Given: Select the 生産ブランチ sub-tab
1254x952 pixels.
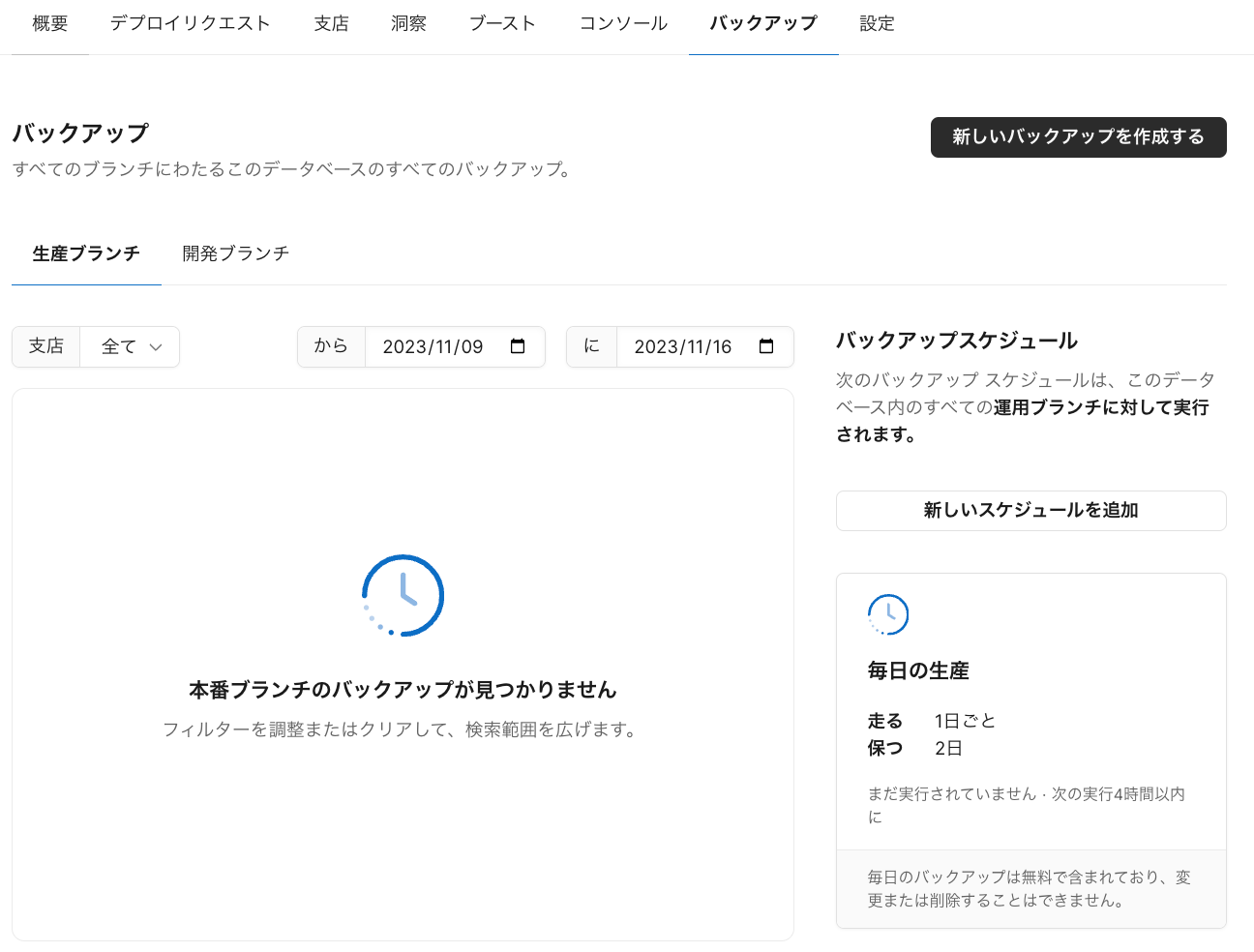Looking at the screenshot, I should 86,253.
